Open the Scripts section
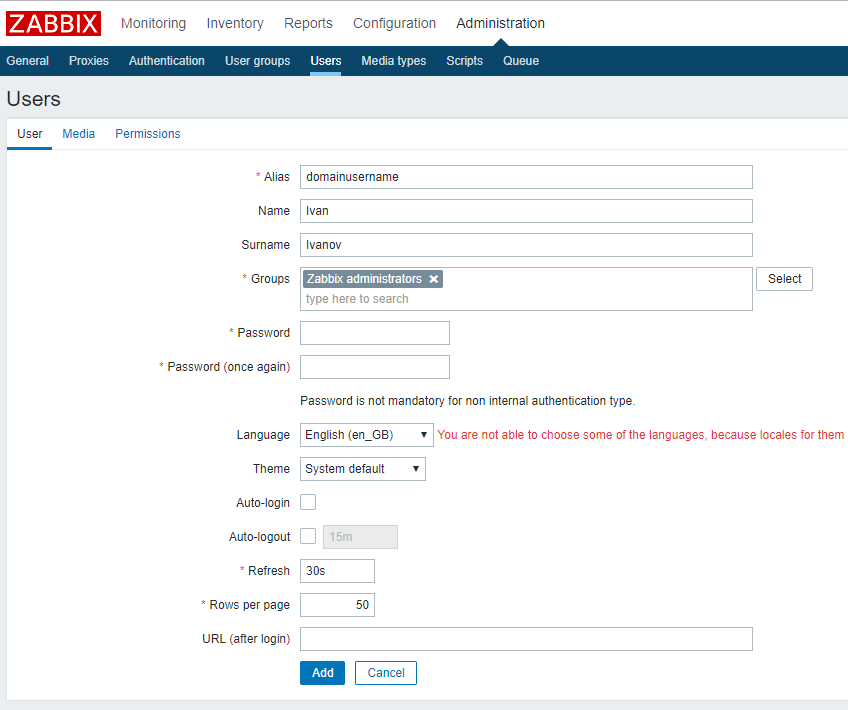848x710 pixels. click(x=465, y=61)
